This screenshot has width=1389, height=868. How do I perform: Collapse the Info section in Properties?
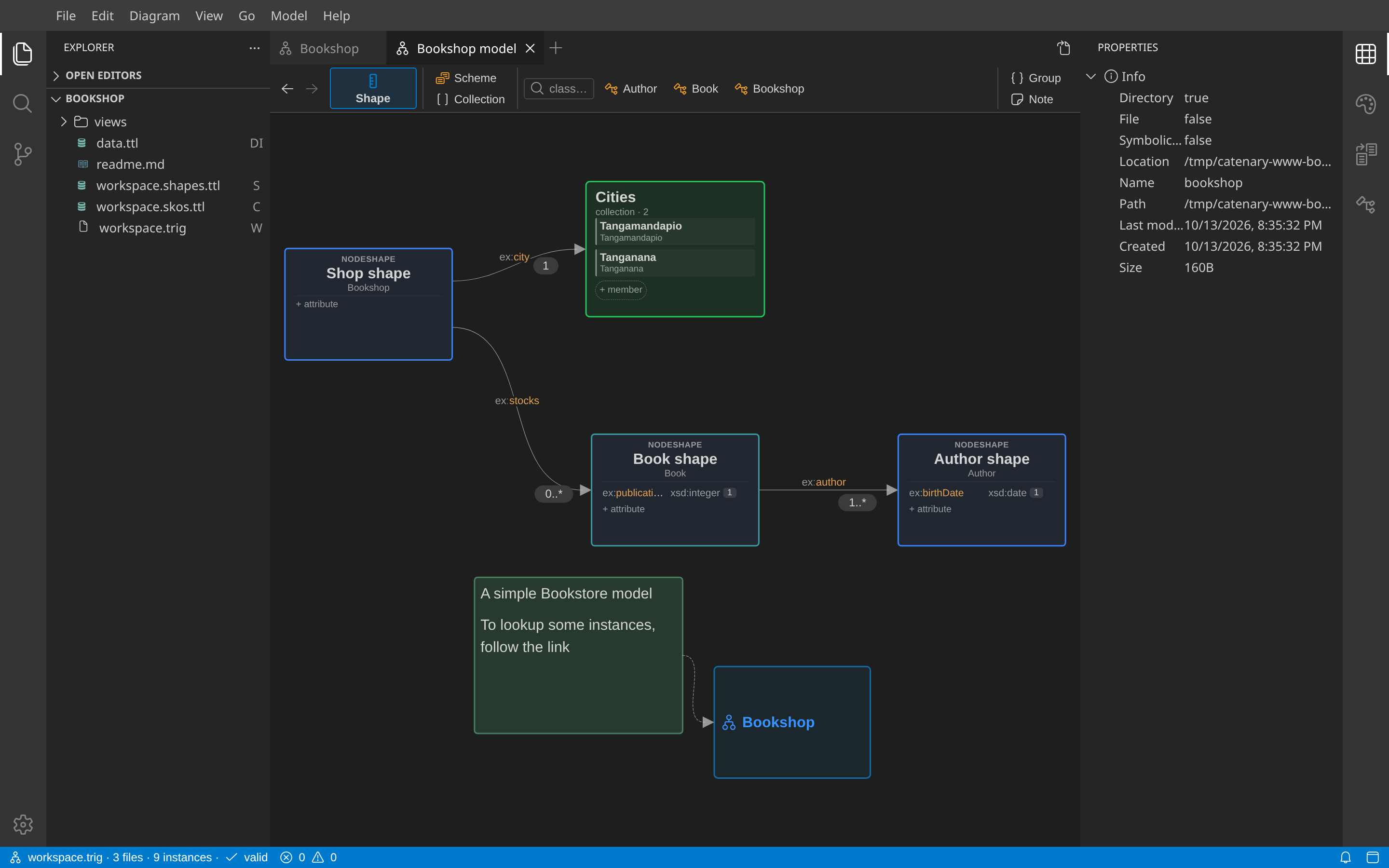(x=1091, y=76)
